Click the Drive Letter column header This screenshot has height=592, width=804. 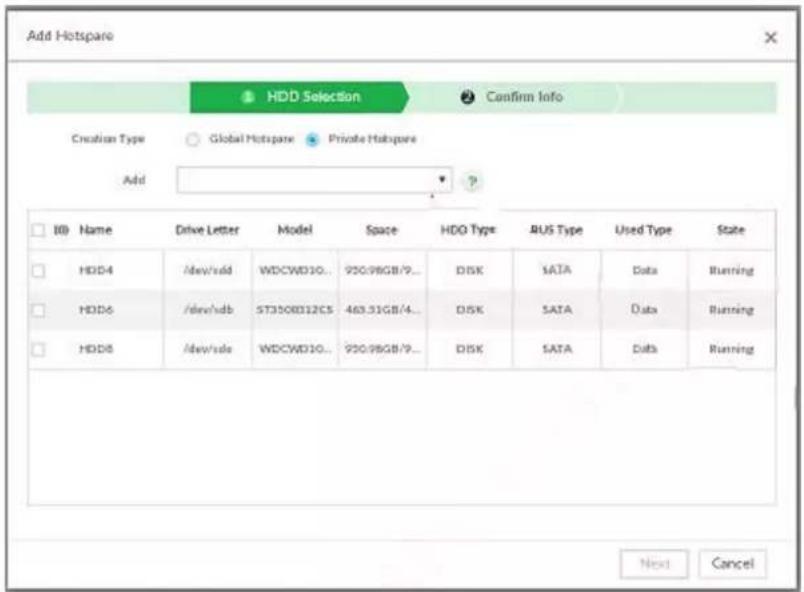(207, 230)
